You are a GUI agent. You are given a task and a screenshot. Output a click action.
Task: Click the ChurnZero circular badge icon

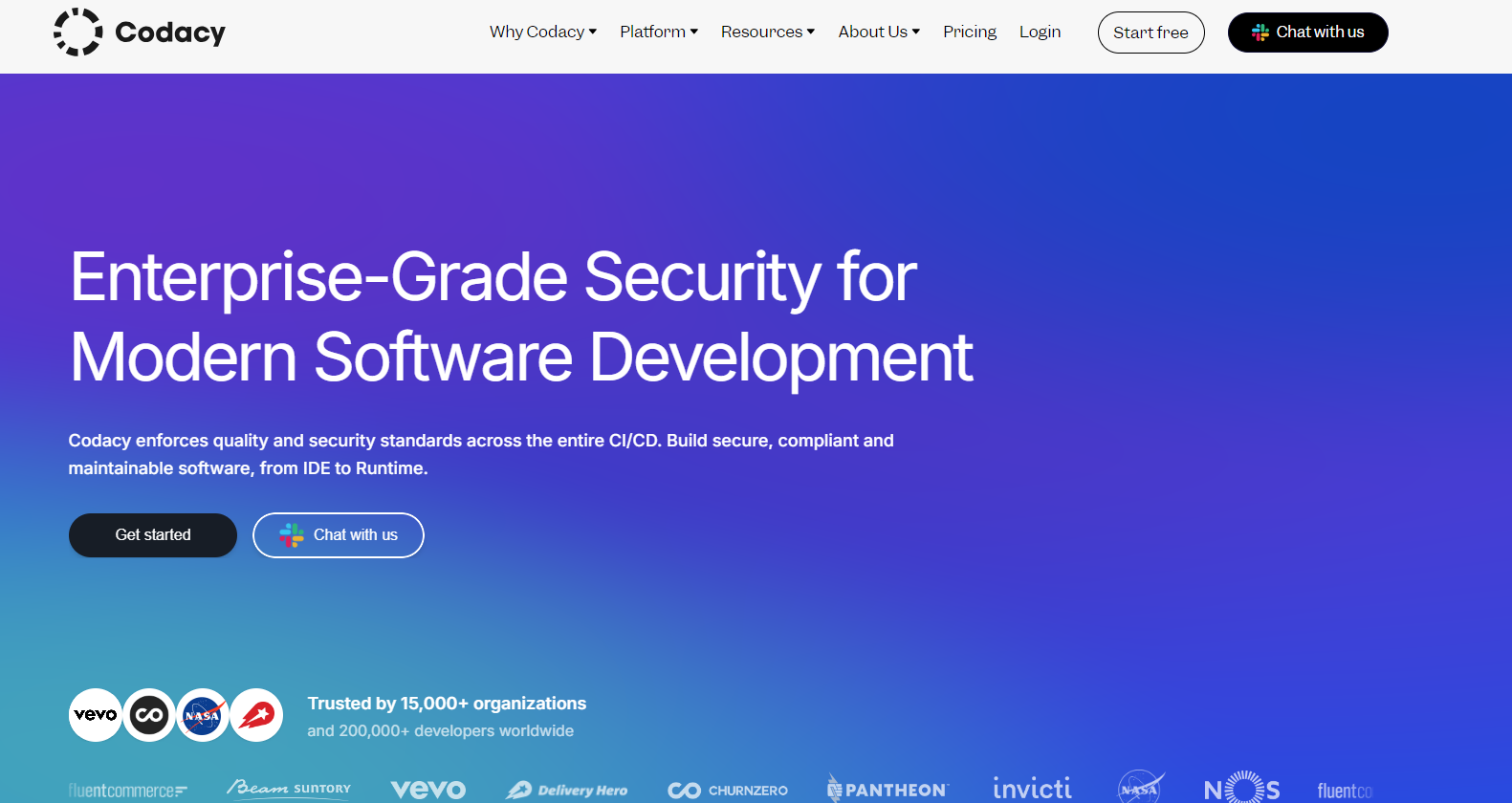point(149,715)
